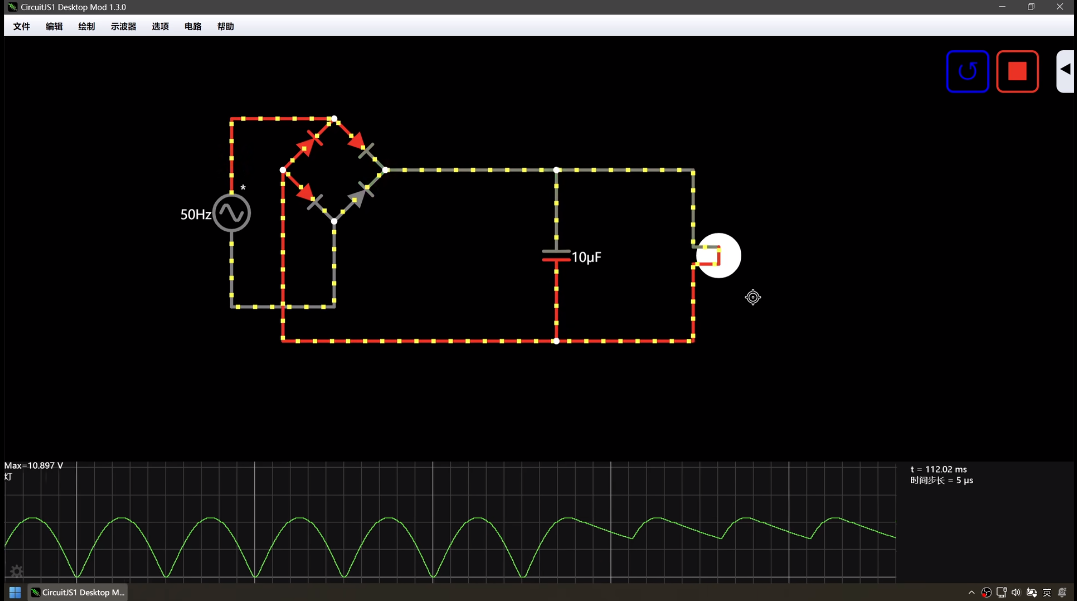This screenshot has width=1077, height=601.
Task: Click CircuitJS1 Desktop taskbar button
Action: coord(78,592)
